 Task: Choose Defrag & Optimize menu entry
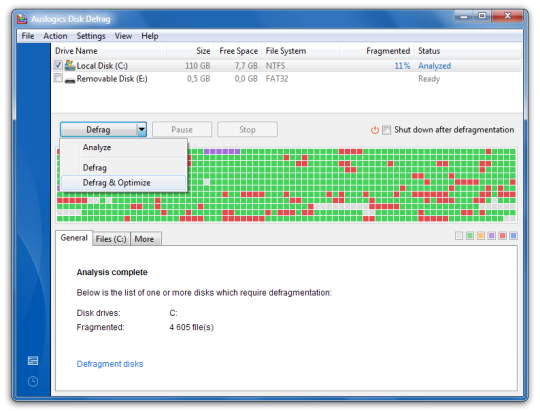coord(124,183)
